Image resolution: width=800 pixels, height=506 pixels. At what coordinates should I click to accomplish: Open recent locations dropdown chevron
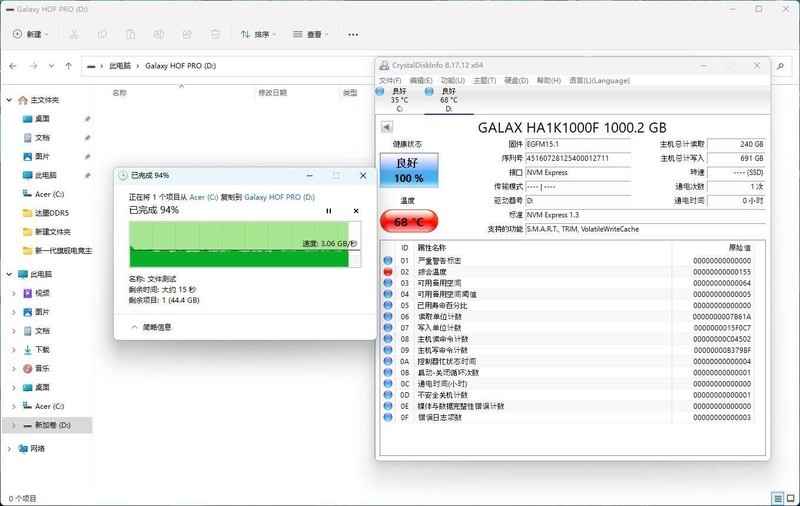(51, 66)
